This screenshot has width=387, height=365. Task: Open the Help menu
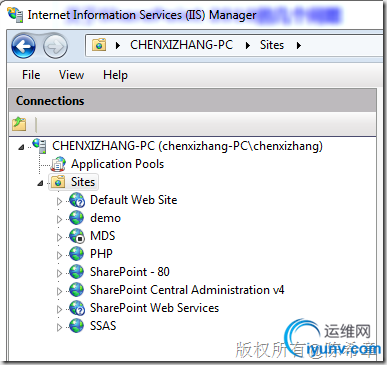pyautogui.click(x=115, y=75)
